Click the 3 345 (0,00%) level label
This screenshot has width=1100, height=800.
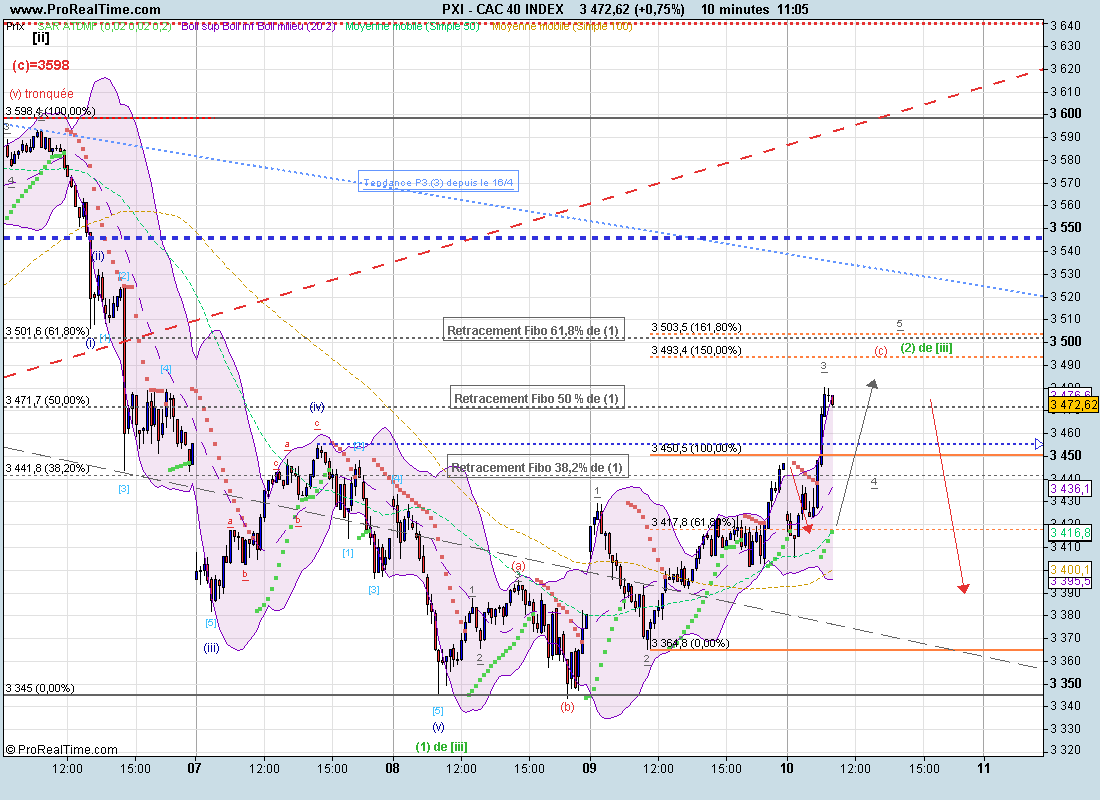click(40, 688)
